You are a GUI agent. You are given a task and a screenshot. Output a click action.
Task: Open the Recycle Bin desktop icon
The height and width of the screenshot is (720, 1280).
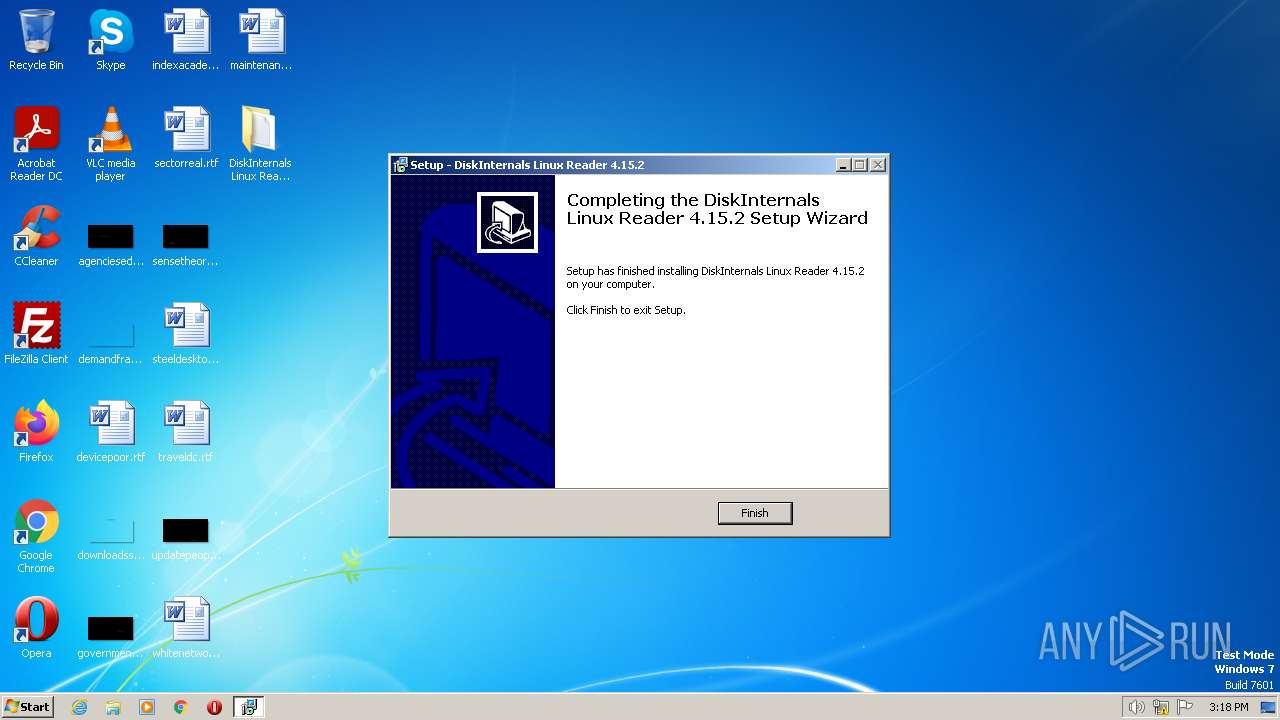(36, 40)
